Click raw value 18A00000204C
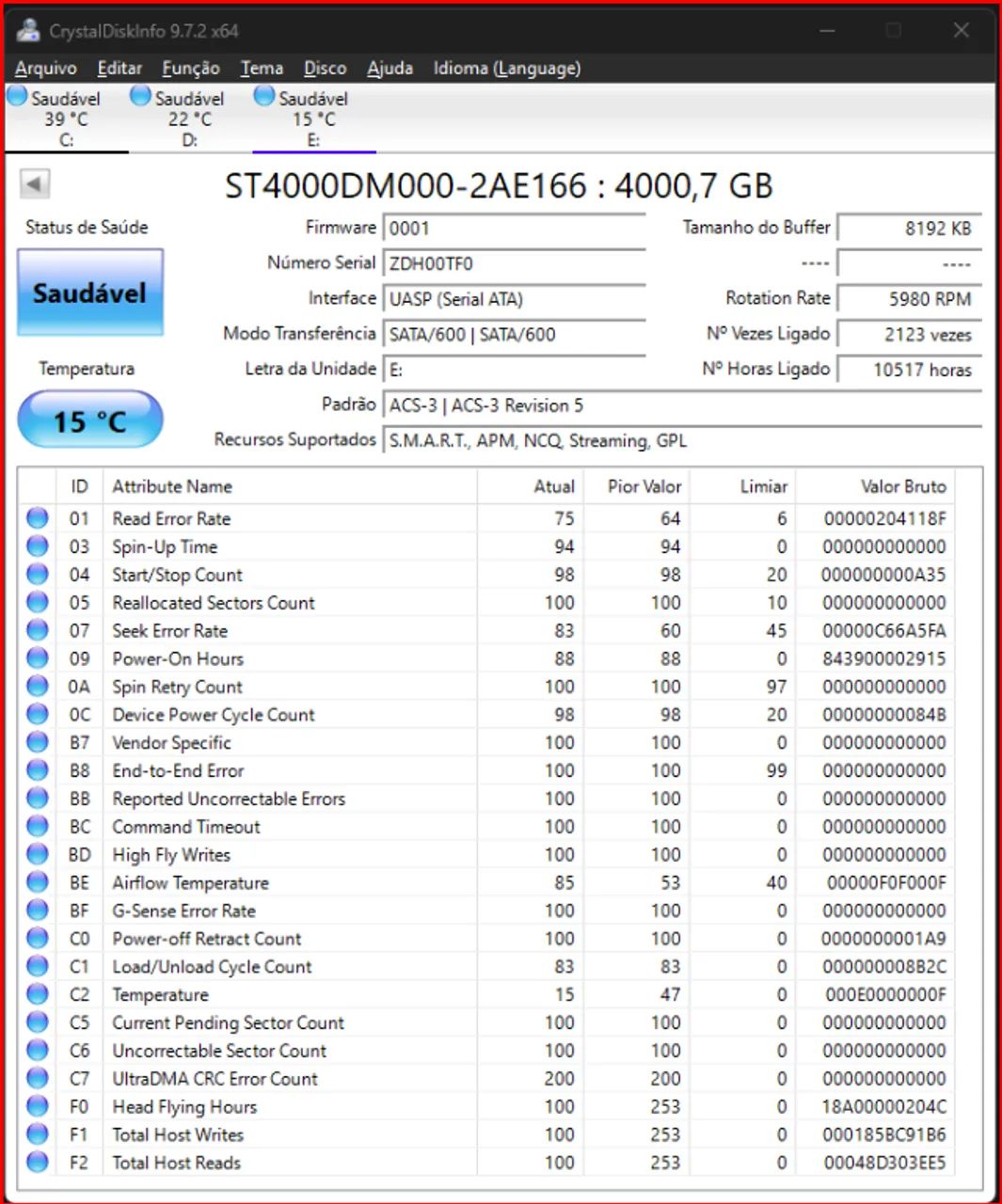 pyautogui.click(x=884, y=1106)
